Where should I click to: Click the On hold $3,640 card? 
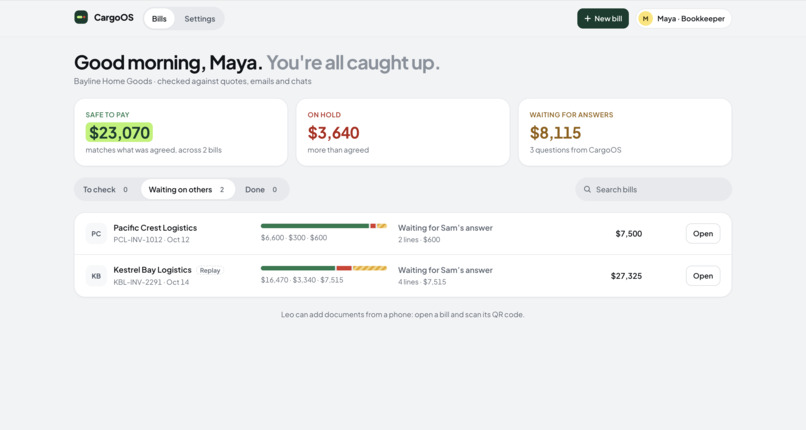403,133
